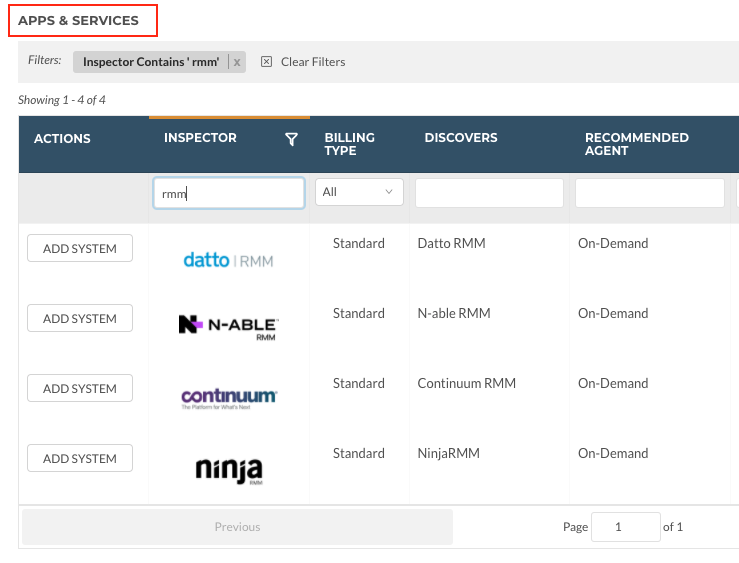The image size is (739, 563).
Task: Click 'Standard' billing type in NinjaRMM row
Action: coord(359,453)
